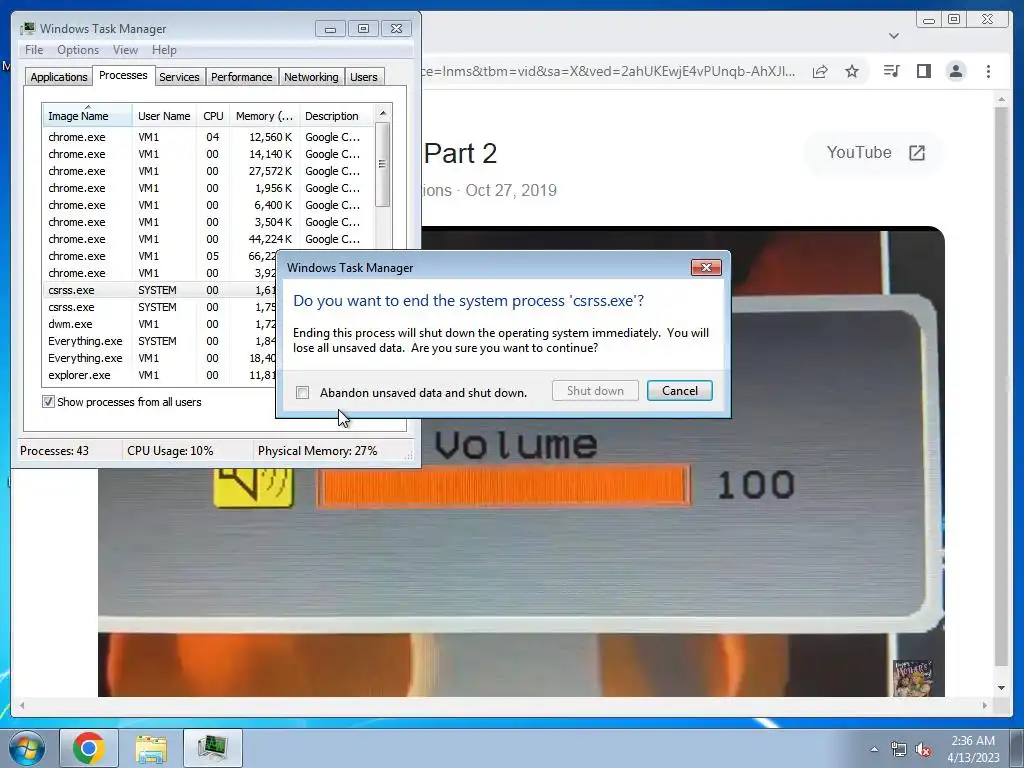Switch to the Users tab

coord(363,77)
